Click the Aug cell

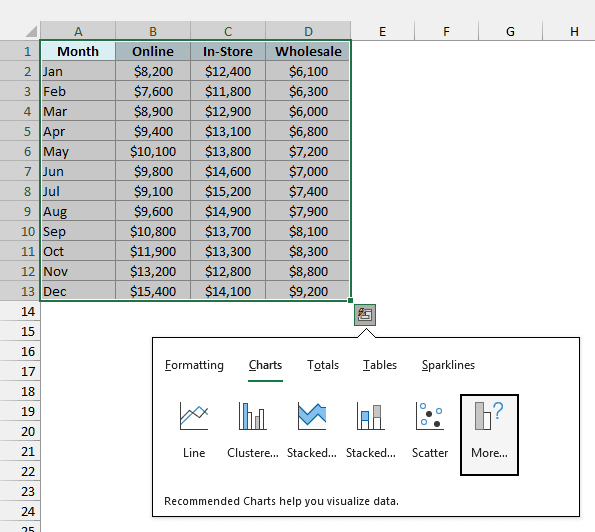(x=78, y=211)
